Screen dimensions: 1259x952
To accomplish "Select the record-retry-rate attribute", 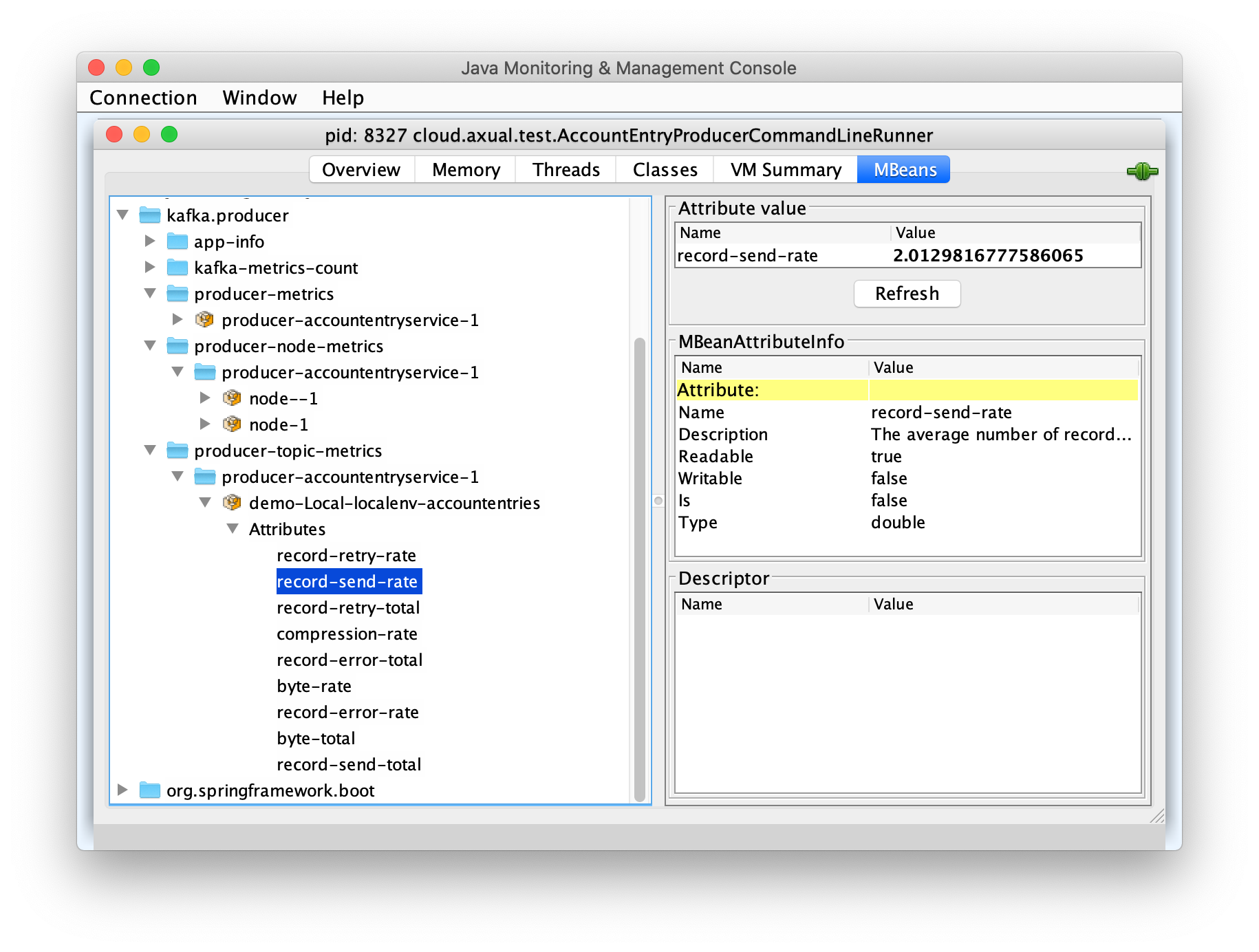I will pos(347,555).
